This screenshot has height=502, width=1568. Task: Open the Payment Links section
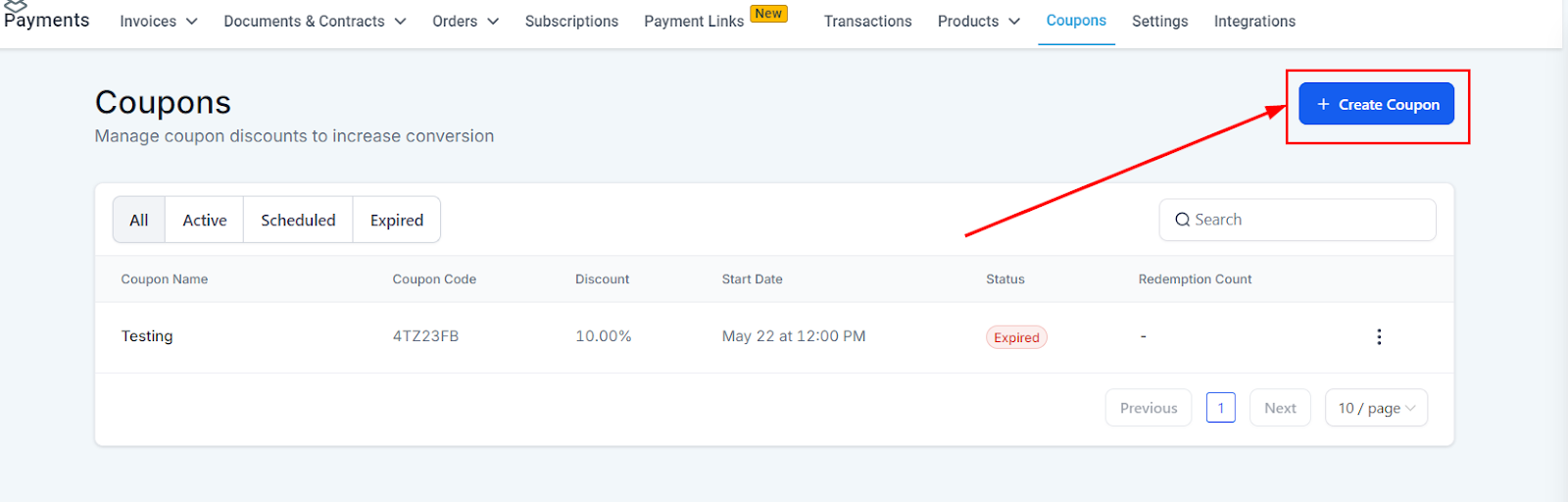(x=694, y=22)
